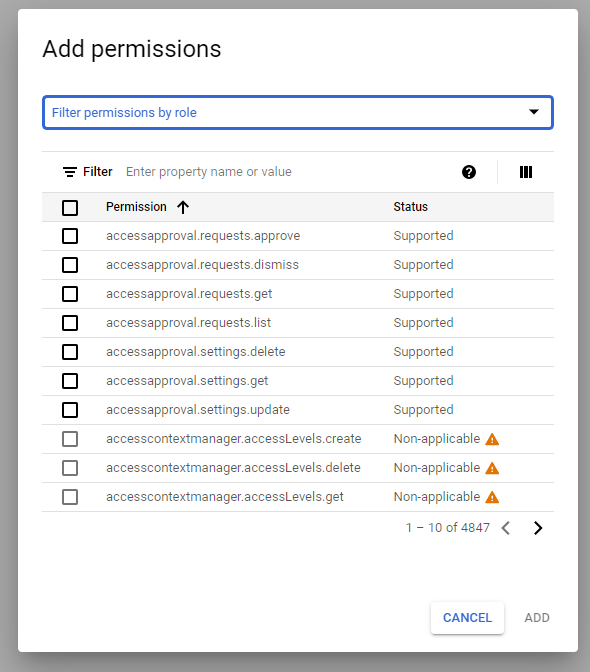The width and height of the screenshot is (590, 672).
Task: Check the accessapproval.requests.approve checkbox
Action: click(70, 236)
